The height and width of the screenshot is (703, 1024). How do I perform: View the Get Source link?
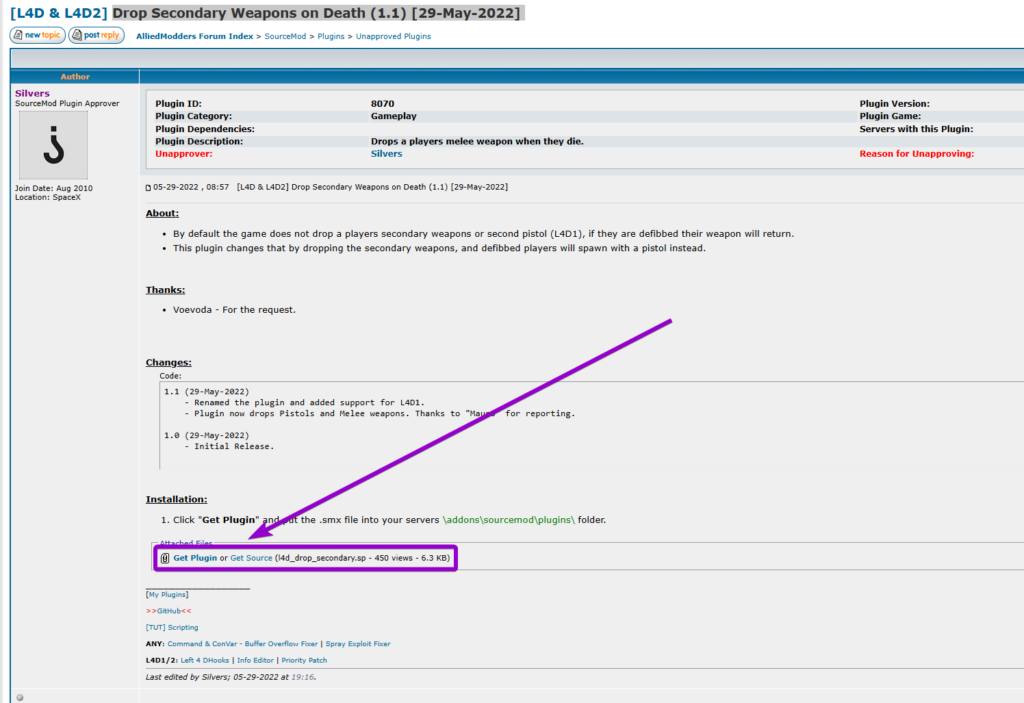tap(250, 558)
